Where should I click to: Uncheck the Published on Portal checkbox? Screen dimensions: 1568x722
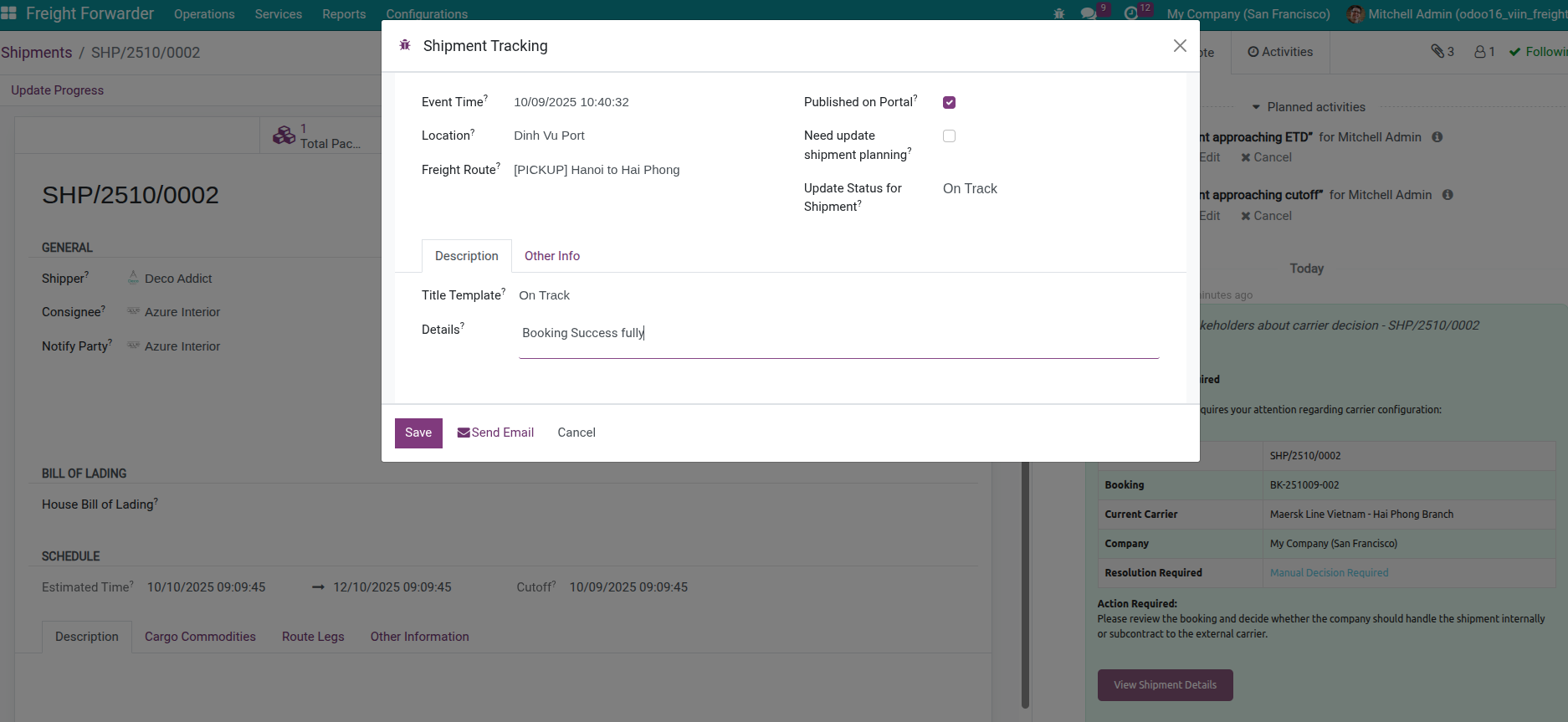point(949,102)
